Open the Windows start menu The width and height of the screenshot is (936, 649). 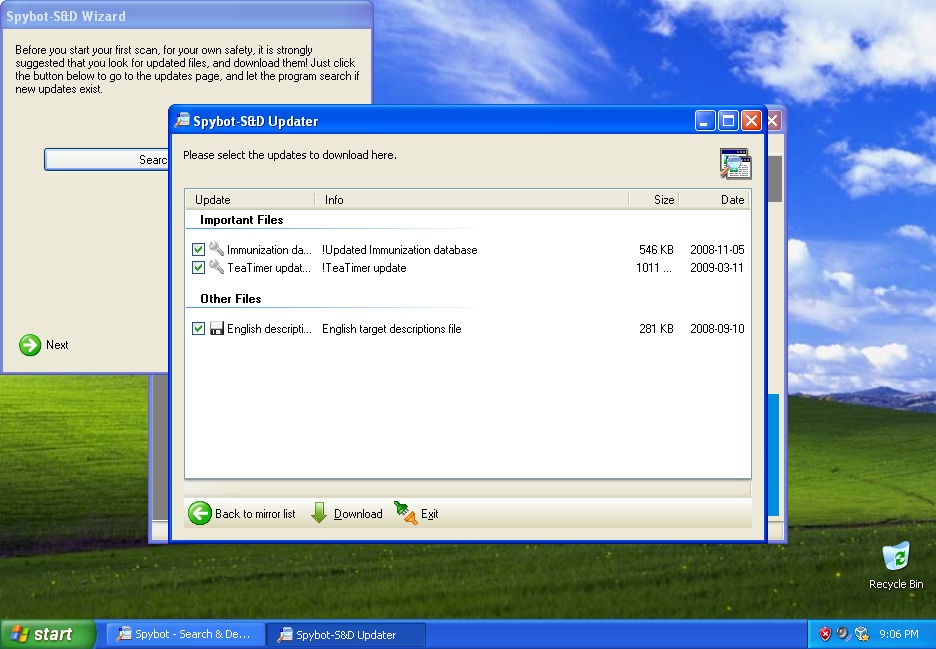click(48, 634)
